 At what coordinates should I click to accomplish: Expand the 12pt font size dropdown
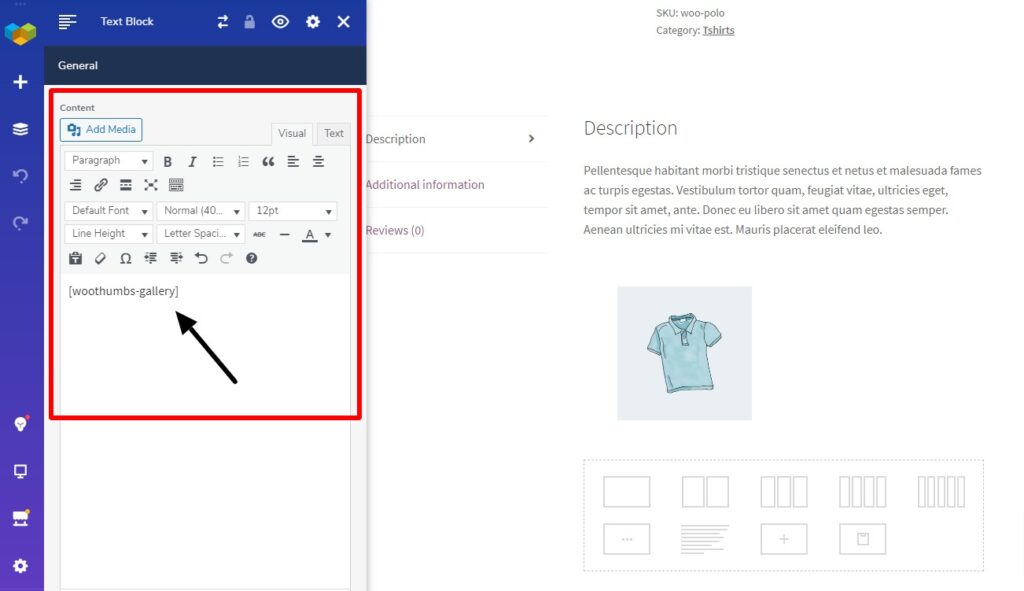(x=292, y=211)
